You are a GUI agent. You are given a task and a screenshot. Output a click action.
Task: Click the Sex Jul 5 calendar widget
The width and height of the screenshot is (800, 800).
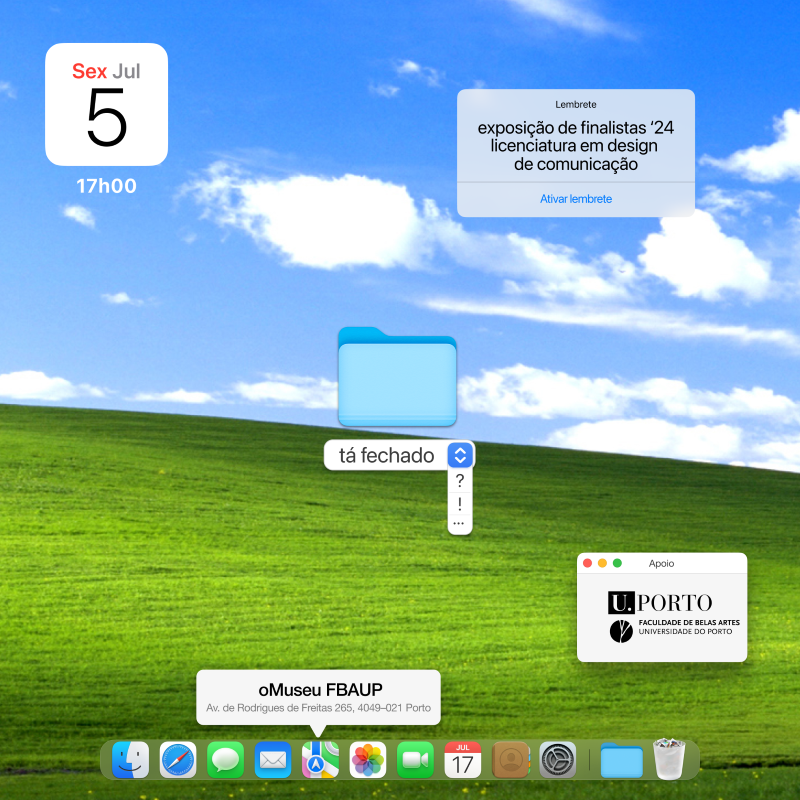coord(106,104)
